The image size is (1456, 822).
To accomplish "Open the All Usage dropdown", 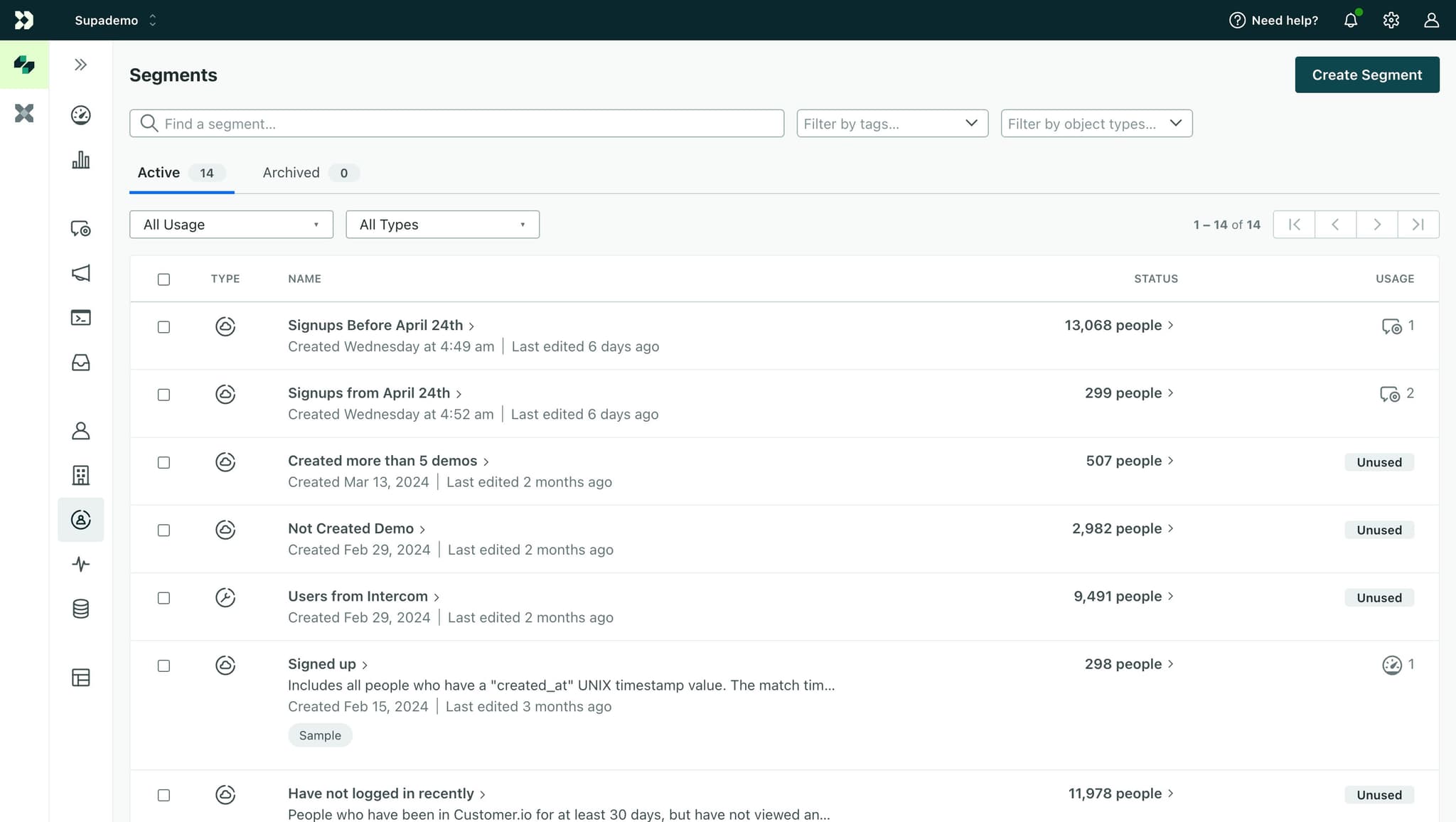I will pyautogui.click(x=230, y=224).
